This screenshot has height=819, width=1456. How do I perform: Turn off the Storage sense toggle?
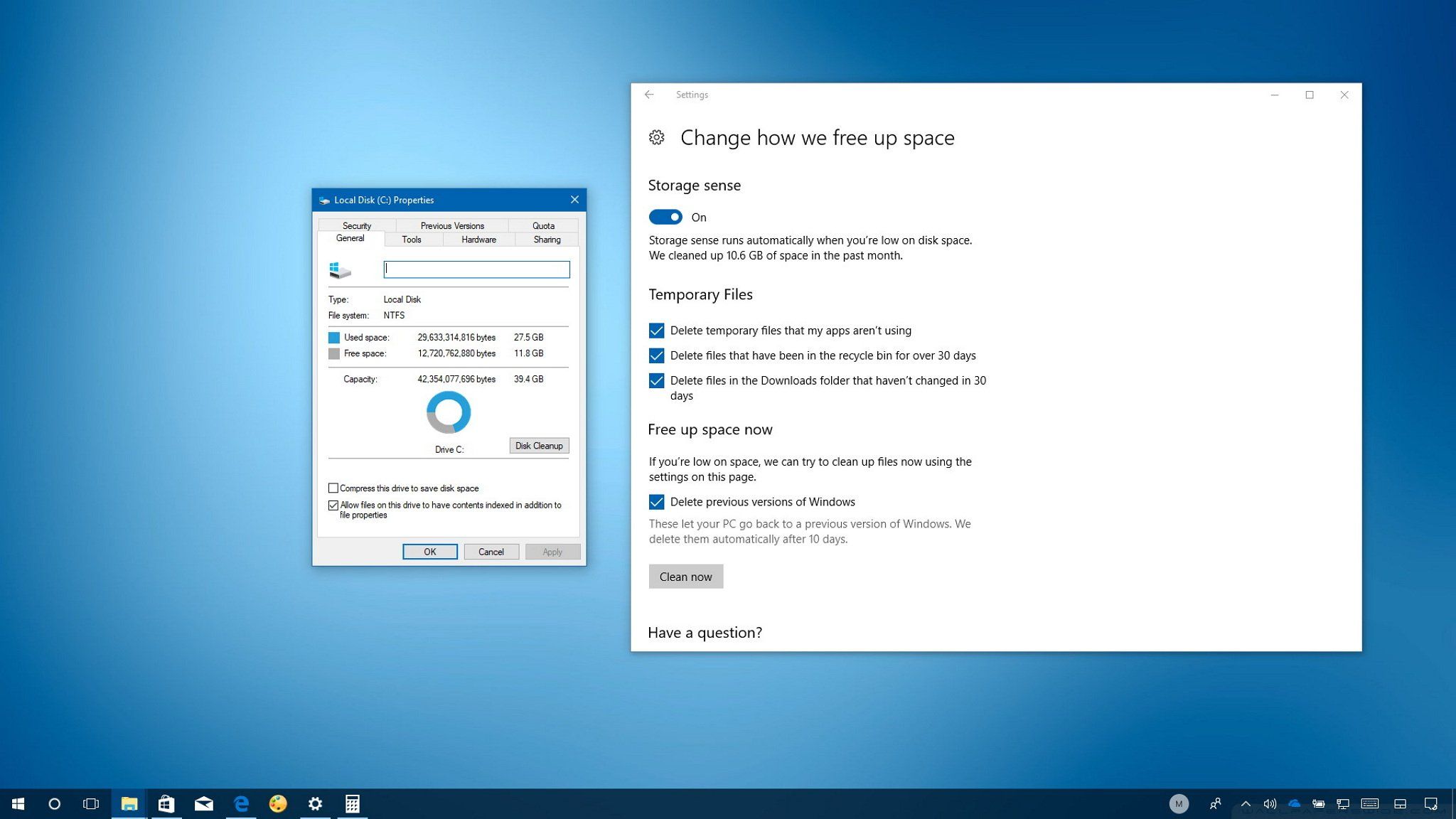tap(665, 217)
